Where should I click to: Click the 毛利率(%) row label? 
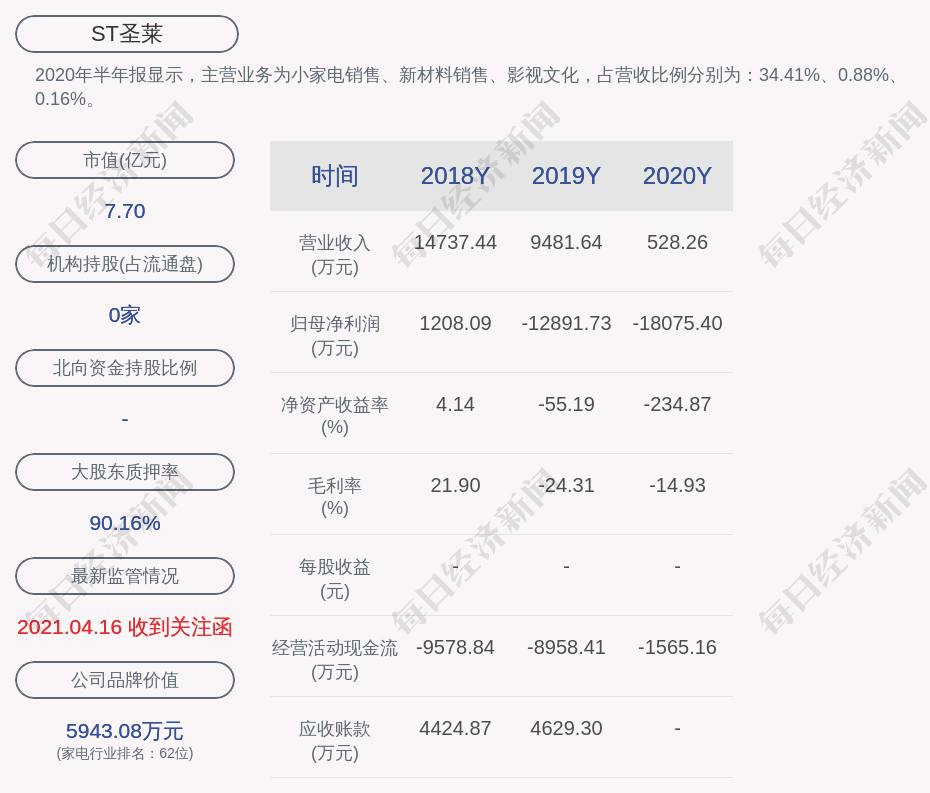click(335, 497)
